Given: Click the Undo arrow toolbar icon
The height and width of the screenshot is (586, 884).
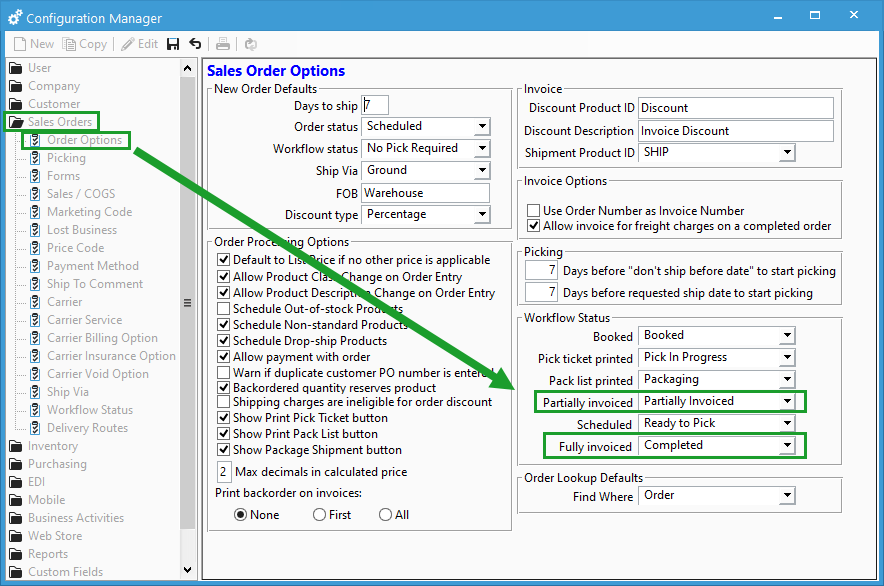Looking at the screenshot, I should coord(195,43).
